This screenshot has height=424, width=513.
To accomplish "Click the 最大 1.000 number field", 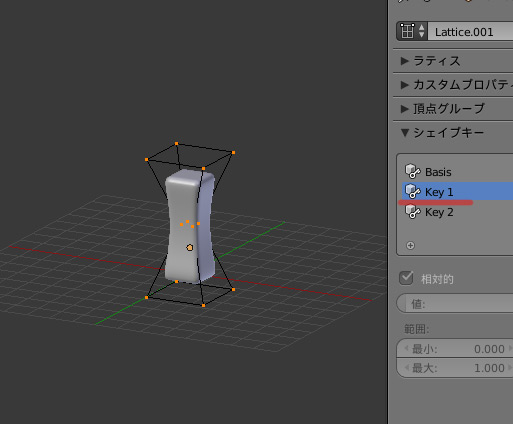I will [455, 368].
